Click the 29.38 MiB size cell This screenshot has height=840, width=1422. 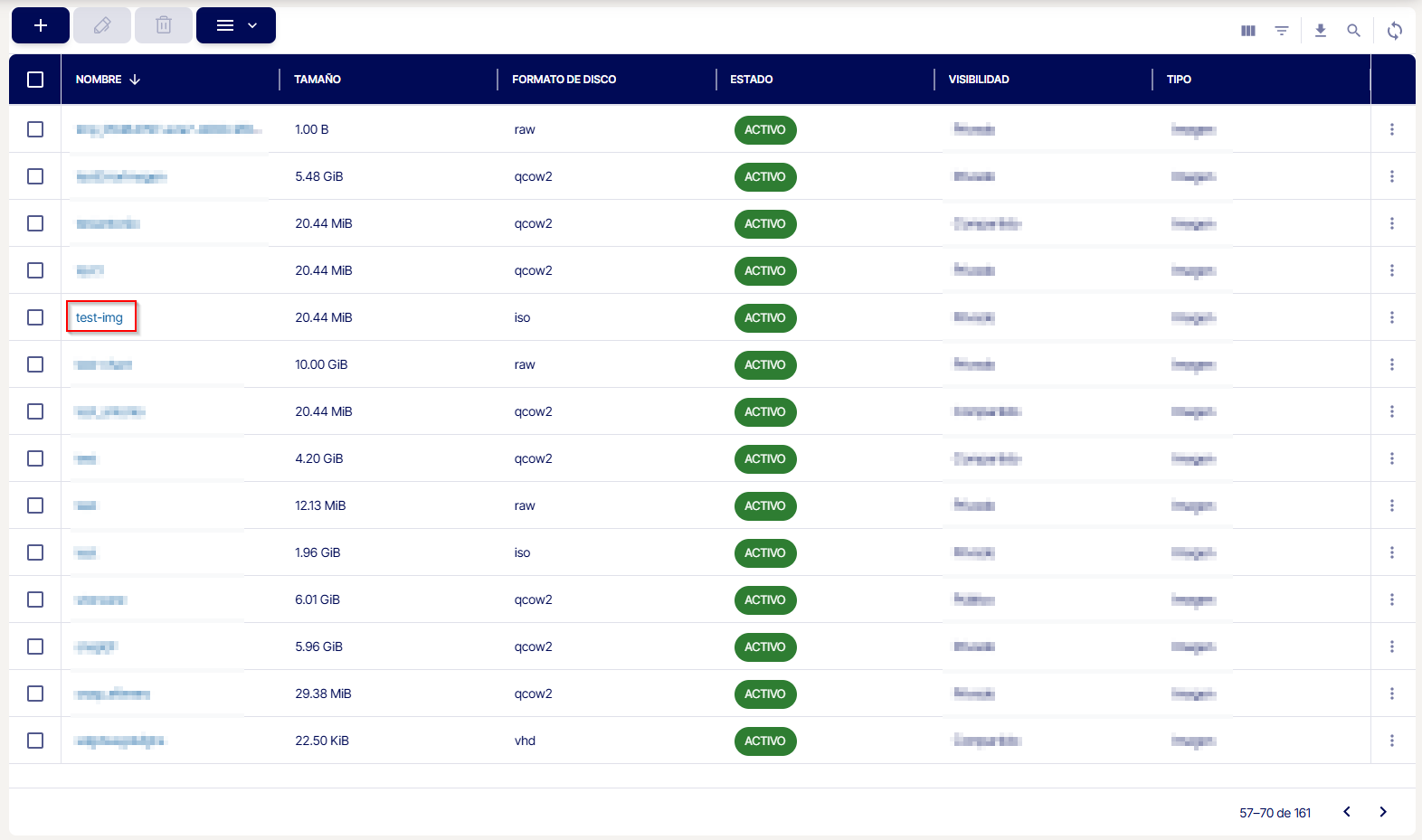(x=323, y=694)
